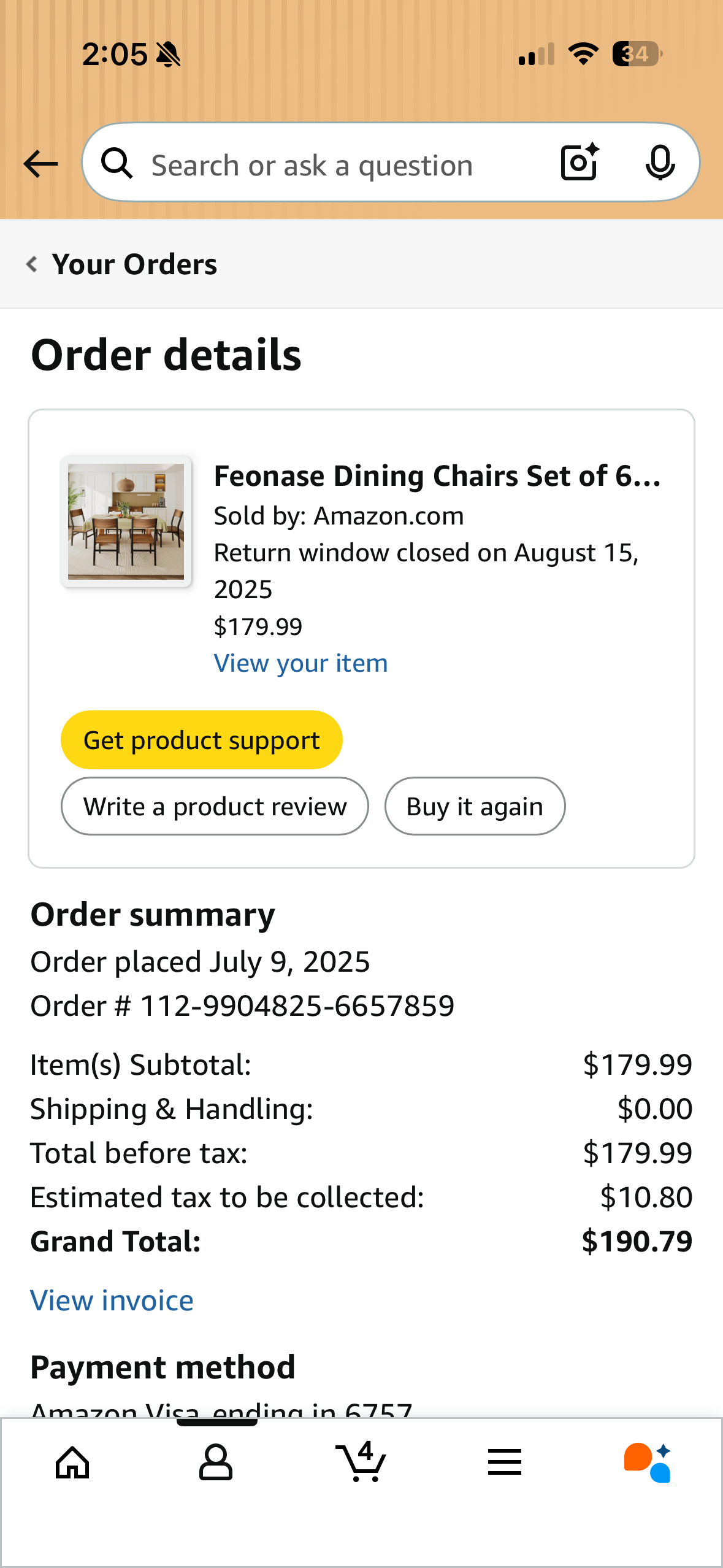Open the account profile tab
The width and height of the screenshot is (723, 1568).
pos(216,1462)
